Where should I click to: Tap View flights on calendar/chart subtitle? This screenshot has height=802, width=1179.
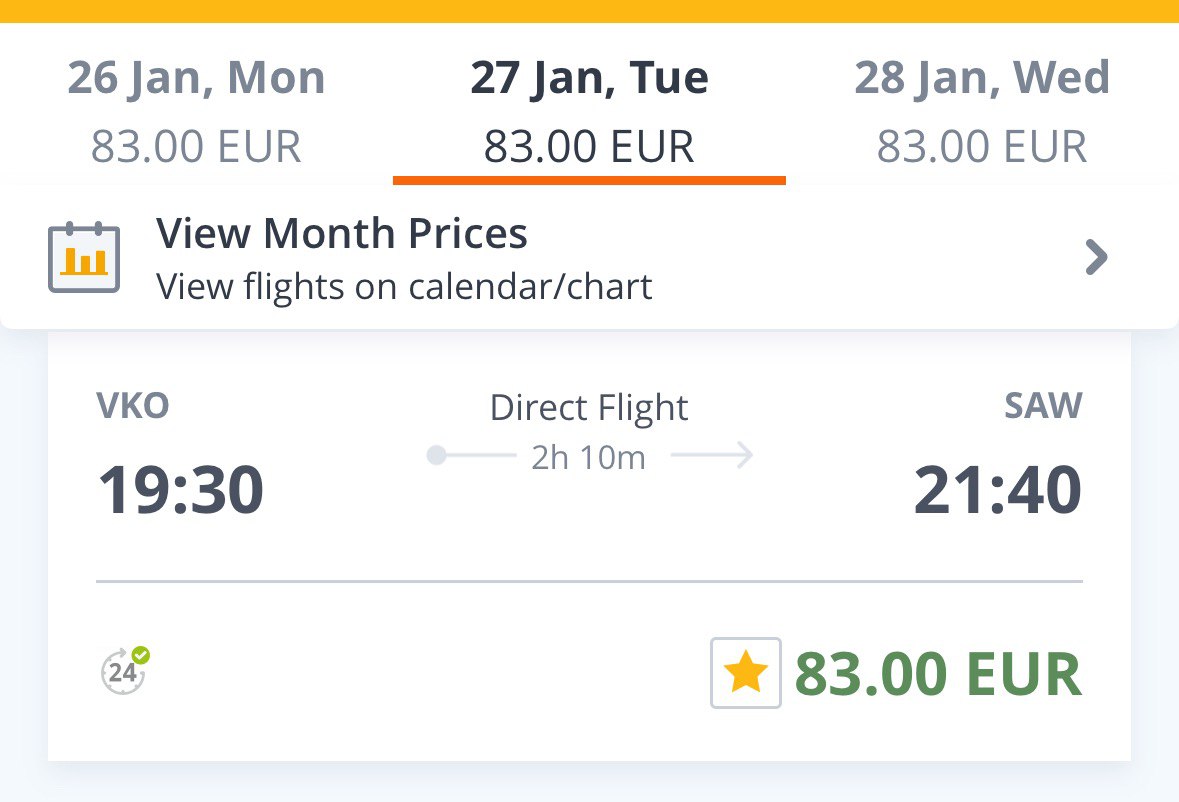[404, 286]
